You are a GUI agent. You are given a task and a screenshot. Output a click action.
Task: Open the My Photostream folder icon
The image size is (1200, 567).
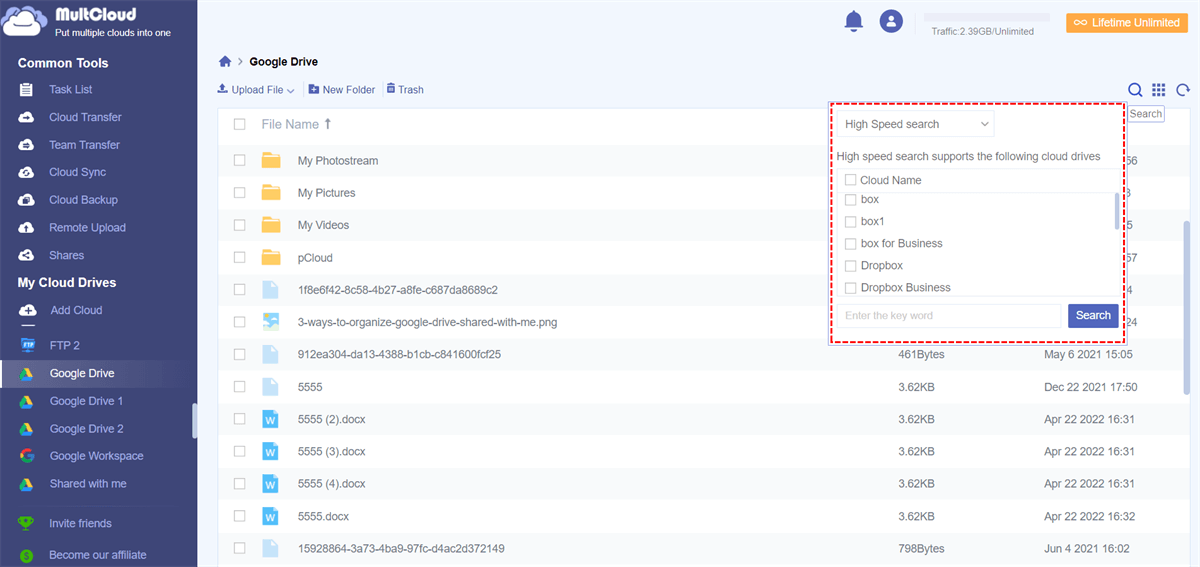click(x=271, y=160)
